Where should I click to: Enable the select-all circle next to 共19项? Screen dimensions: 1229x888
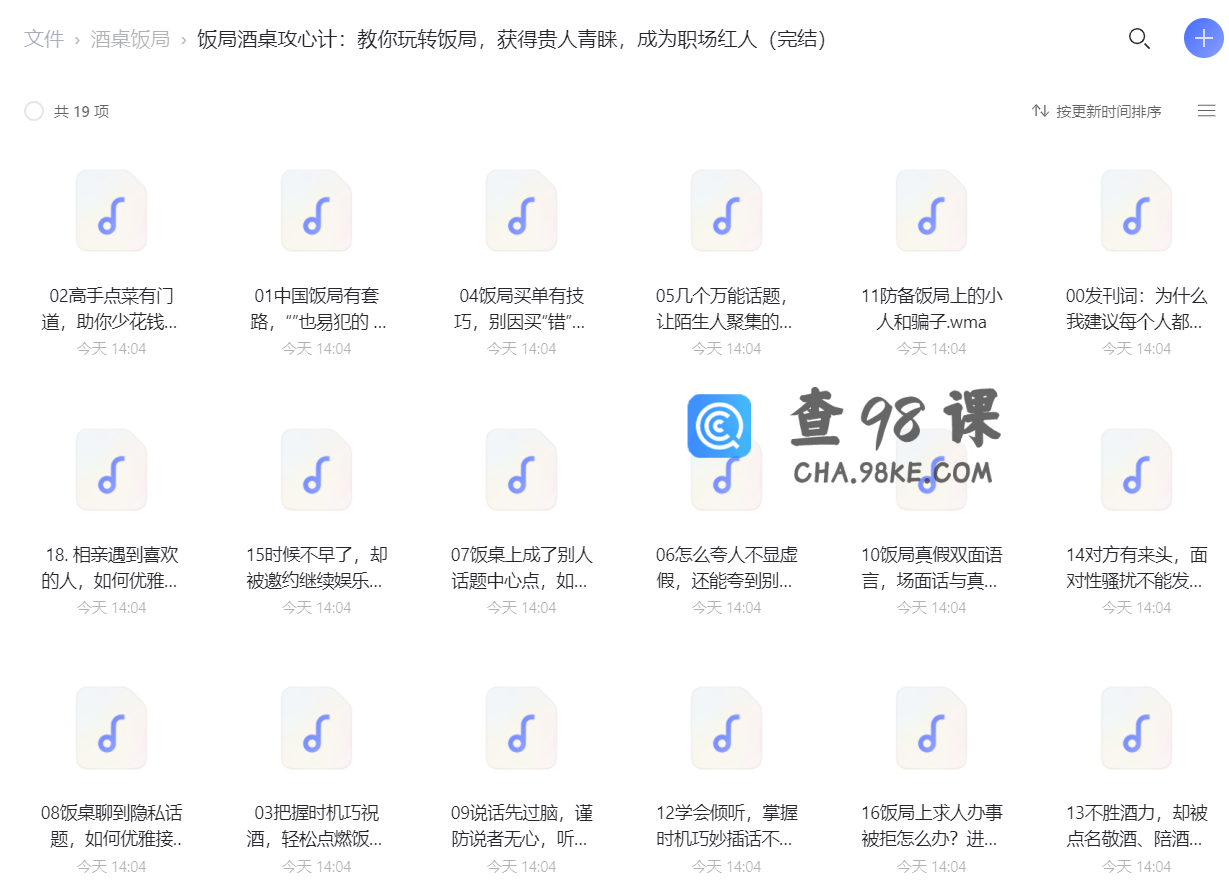(x=33, y=112)
